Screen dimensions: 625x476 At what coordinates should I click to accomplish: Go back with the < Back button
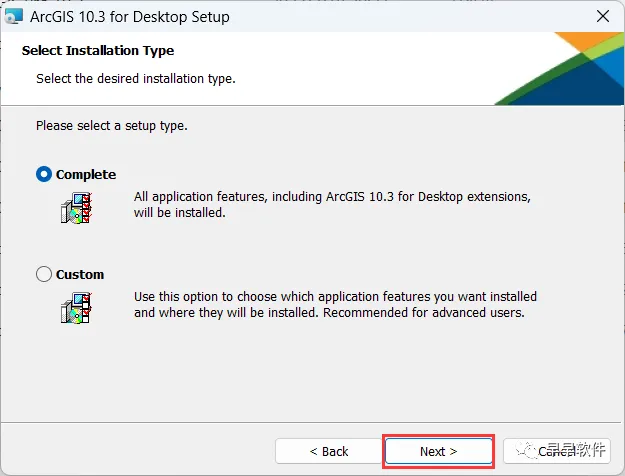tap(328, 451)
